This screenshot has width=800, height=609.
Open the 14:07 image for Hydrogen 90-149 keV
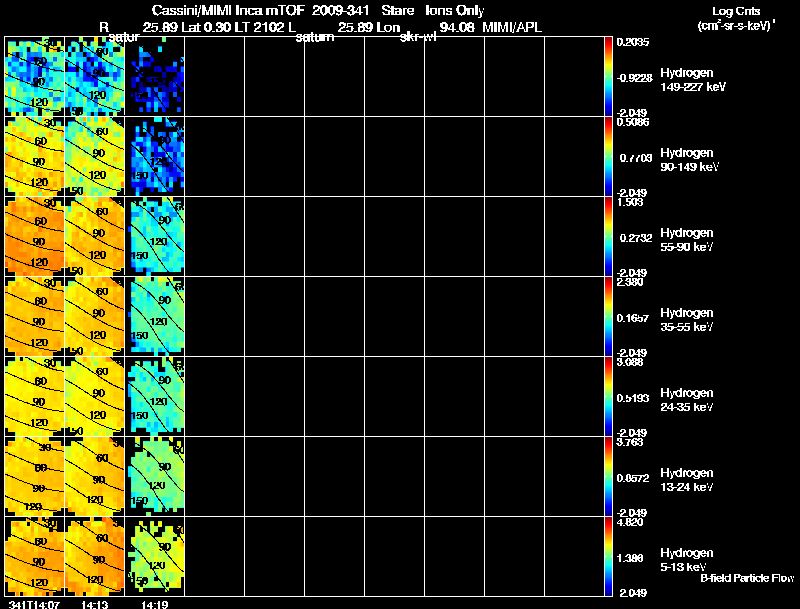coord(35,156)
